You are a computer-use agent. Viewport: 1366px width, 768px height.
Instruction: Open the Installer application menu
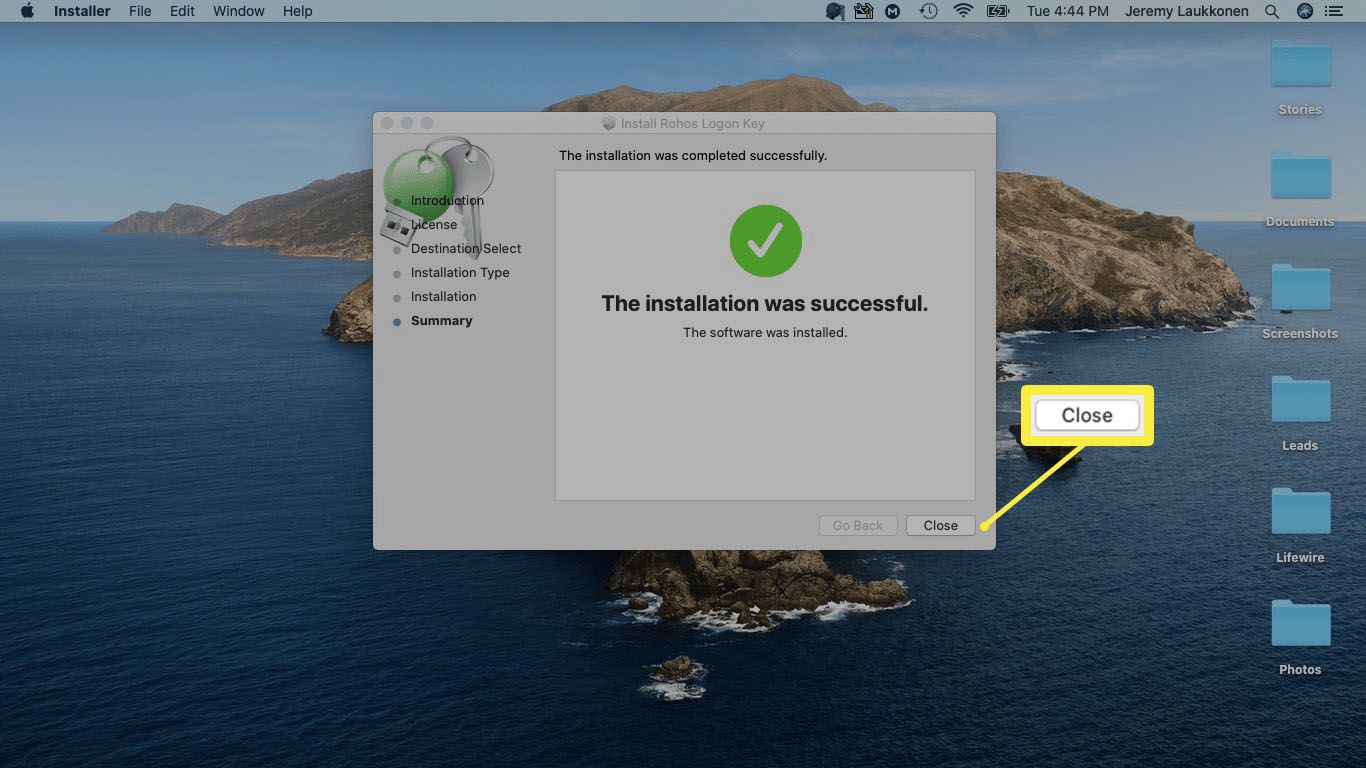pos(82,11)
